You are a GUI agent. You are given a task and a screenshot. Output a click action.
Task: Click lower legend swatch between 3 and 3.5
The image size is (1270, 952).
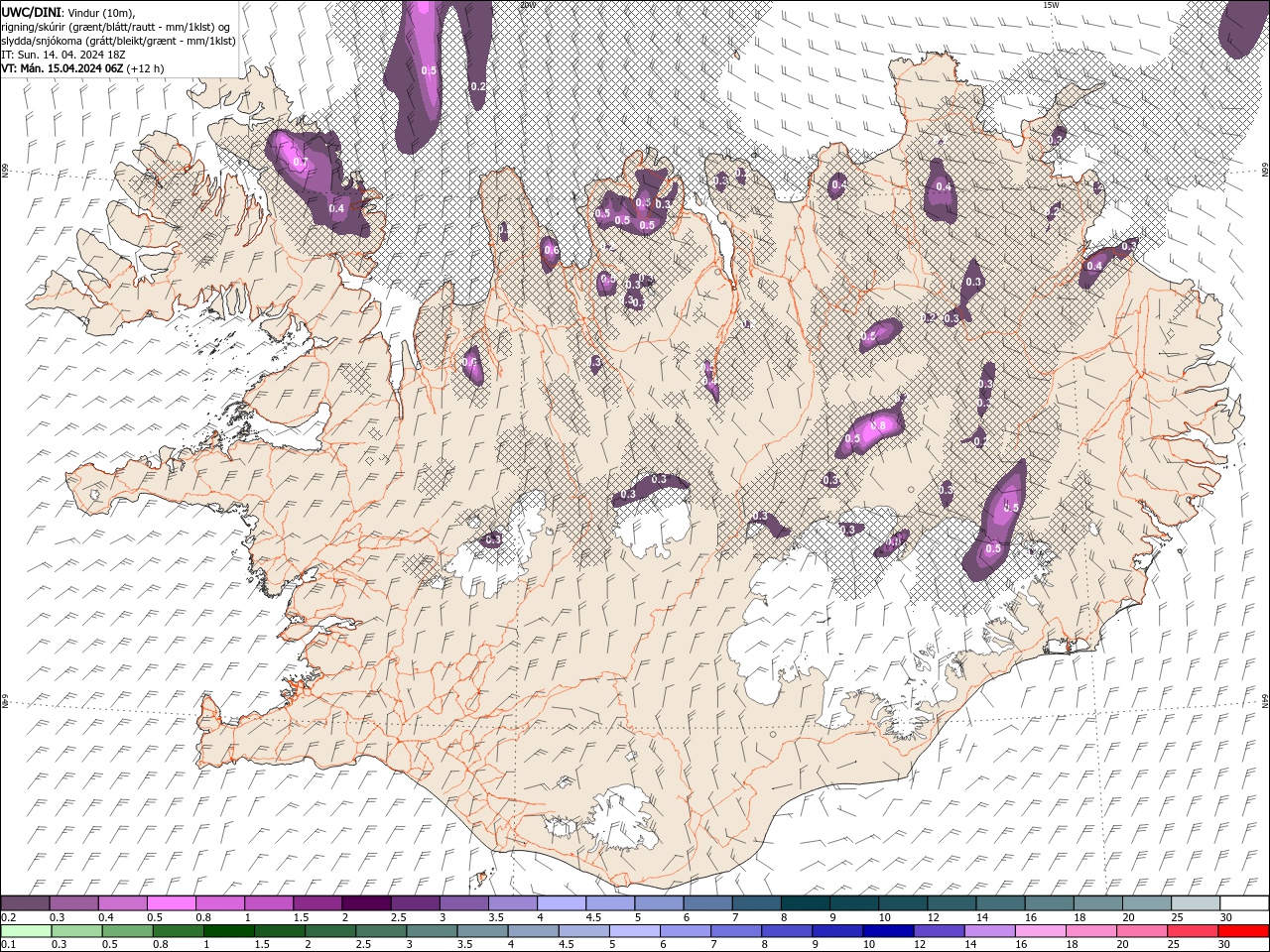(432, 931)
